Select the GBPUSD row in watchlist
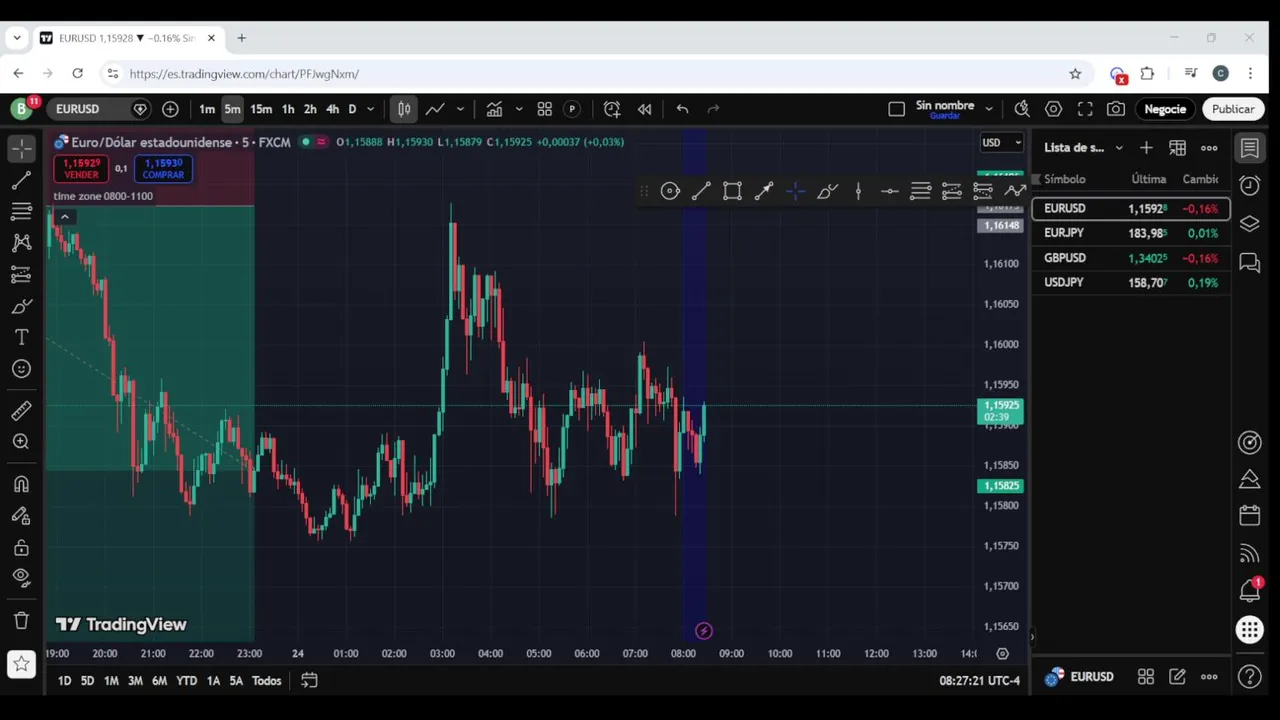This screenshot has width=1280, height=720. (1131, 258)
